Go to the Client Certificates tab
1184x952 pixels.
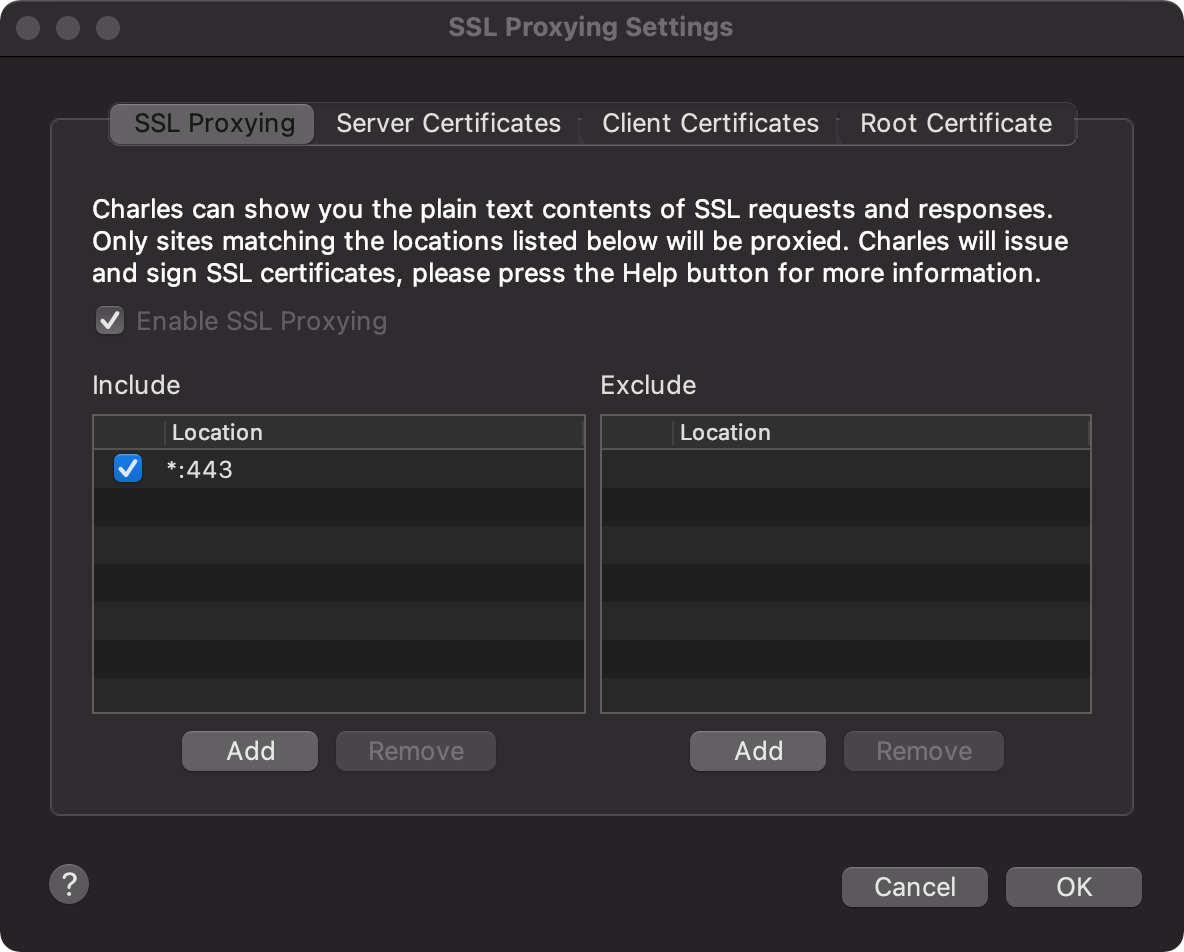tap(710, 123)
